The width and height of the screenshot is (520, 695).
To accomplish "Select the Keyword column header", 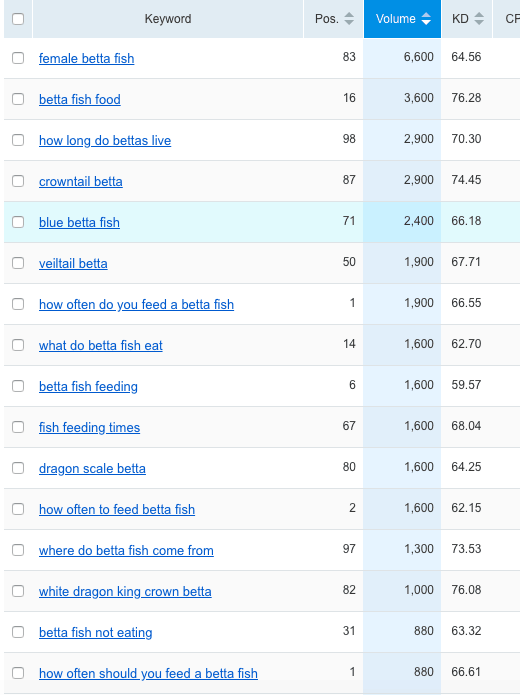I will 168,19.
